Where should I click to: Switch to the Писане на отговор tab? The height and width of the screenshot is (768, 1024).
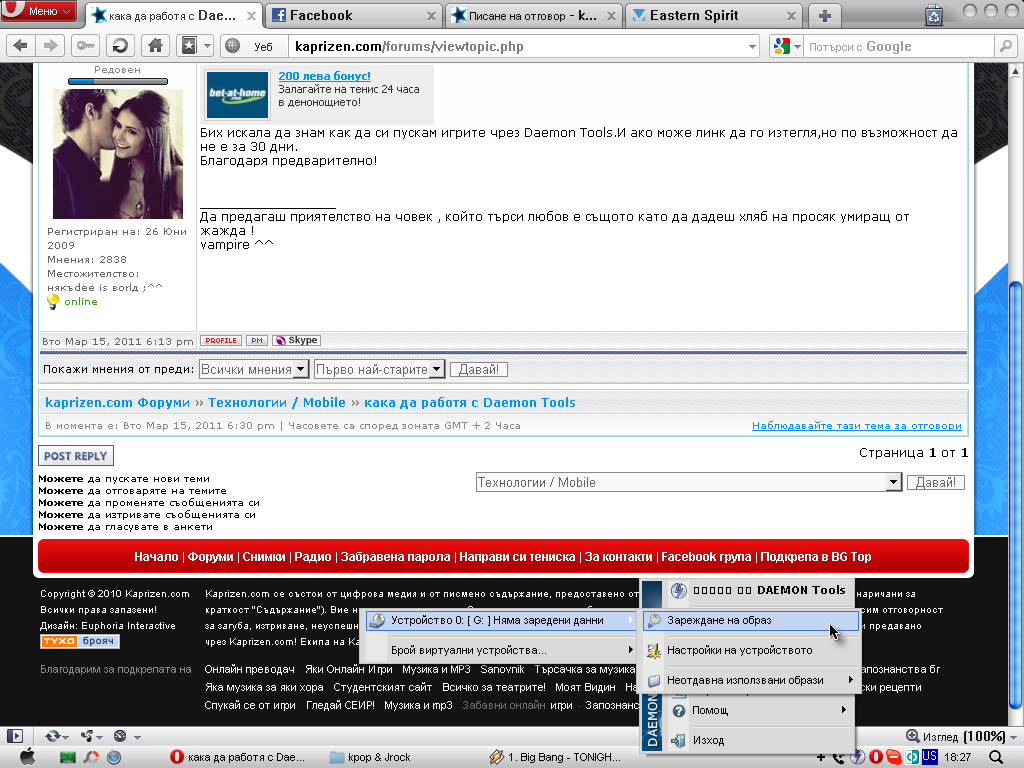534,16
